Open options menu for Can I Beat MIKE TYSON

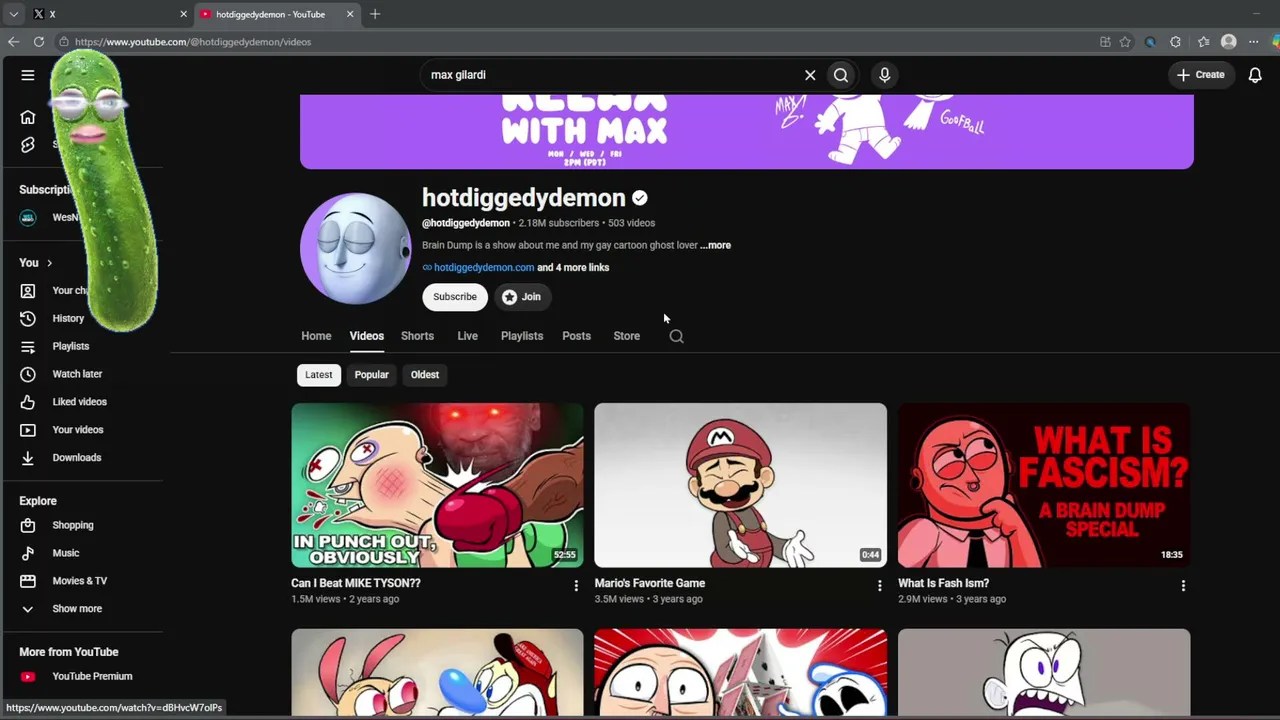576,586
